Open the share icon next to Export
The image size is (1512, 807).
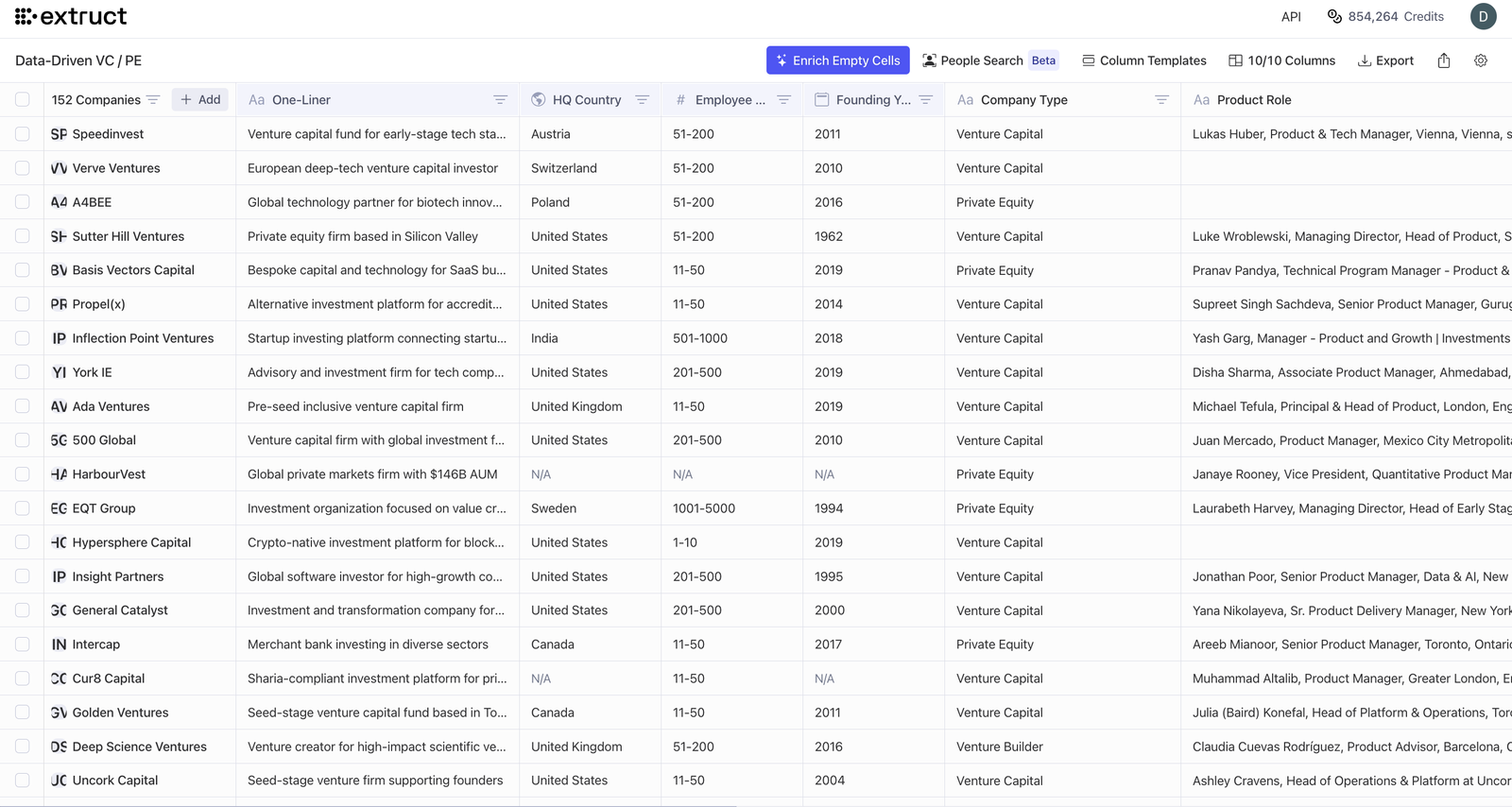(1444, 60)
